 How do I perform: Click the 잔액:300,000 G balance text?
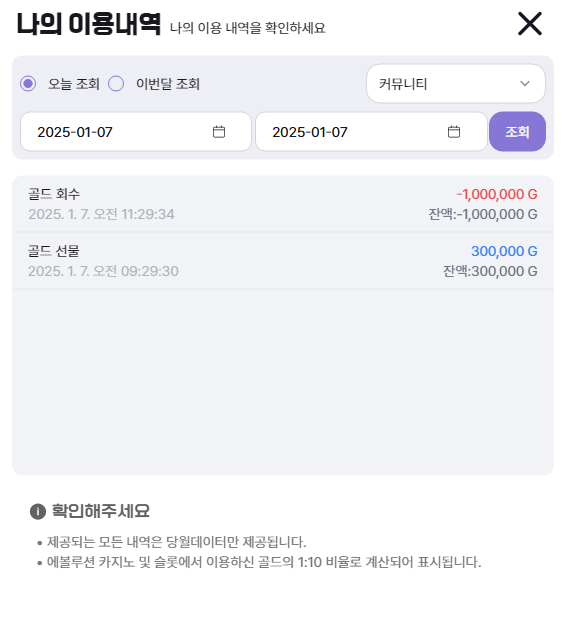click(490, 271)
